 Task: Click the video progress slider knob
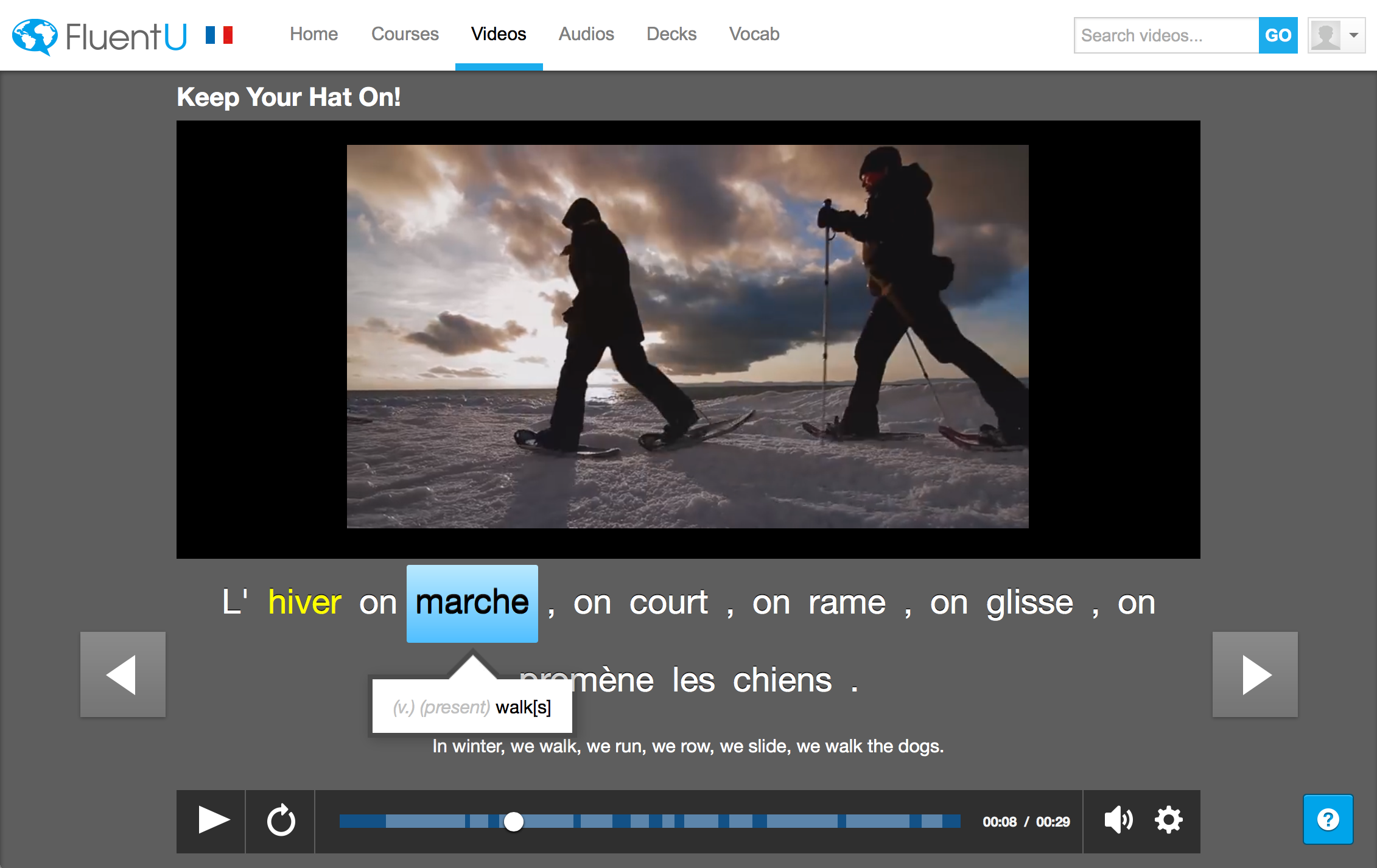pyautogui.click(x=514, y=822)
